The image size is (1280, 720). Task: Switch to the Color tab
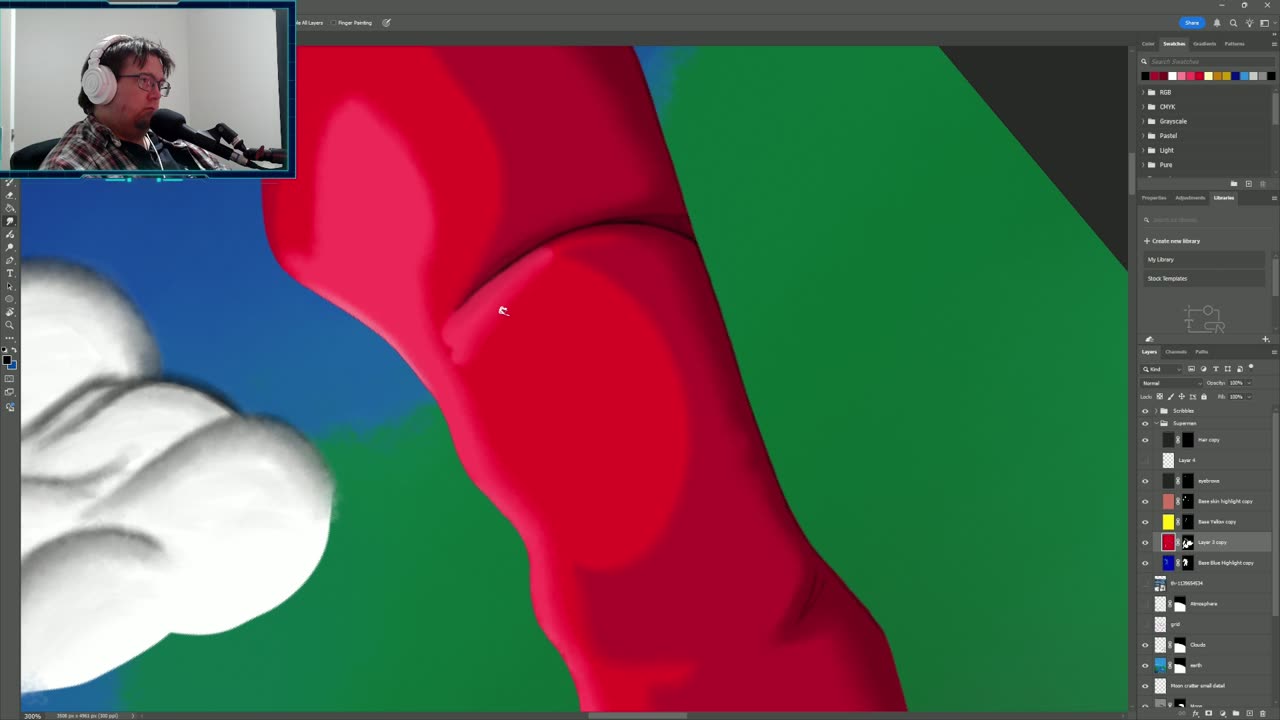pos(1148,44)
